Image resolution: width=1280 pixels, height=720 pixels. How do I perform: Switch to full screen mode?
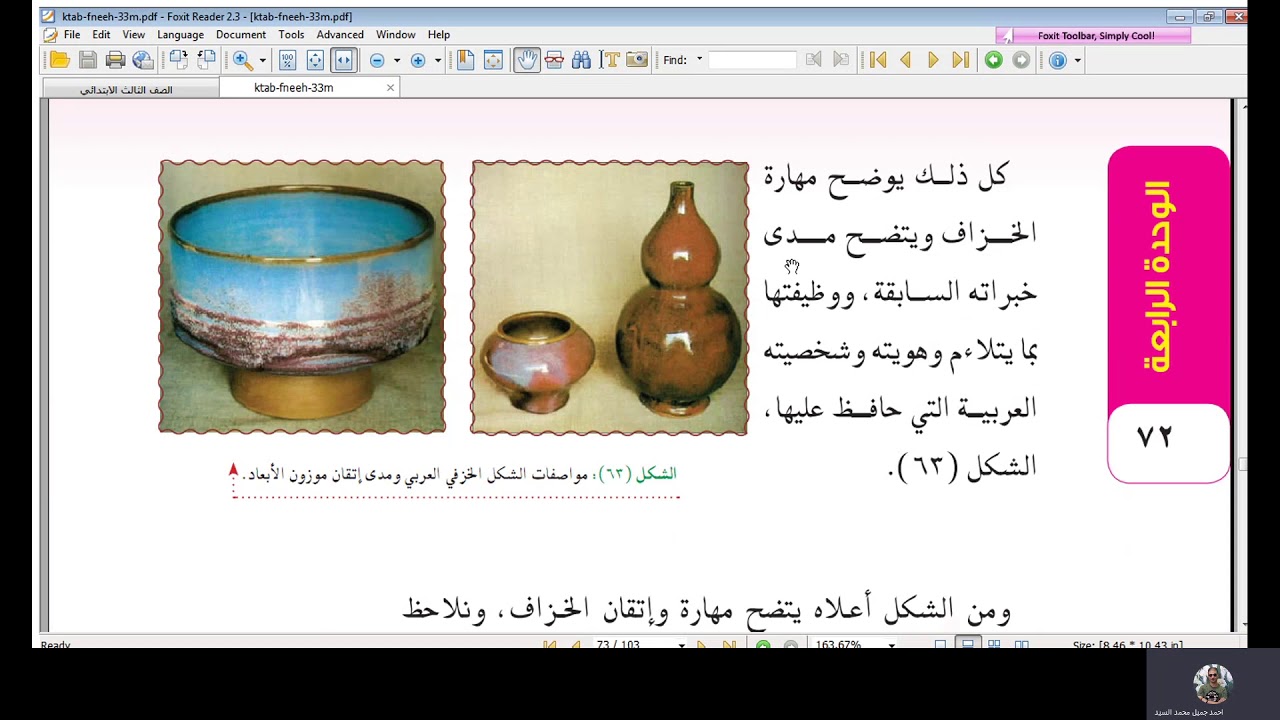point(493,60)
